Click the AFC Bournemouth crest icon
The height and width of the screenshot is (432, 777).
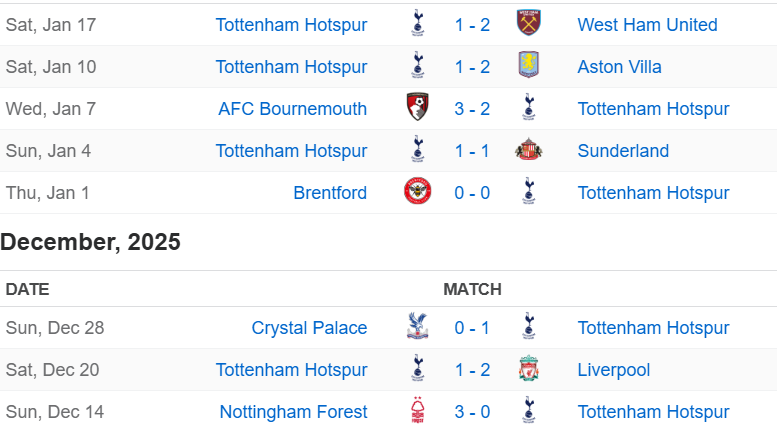click(418, 107)
